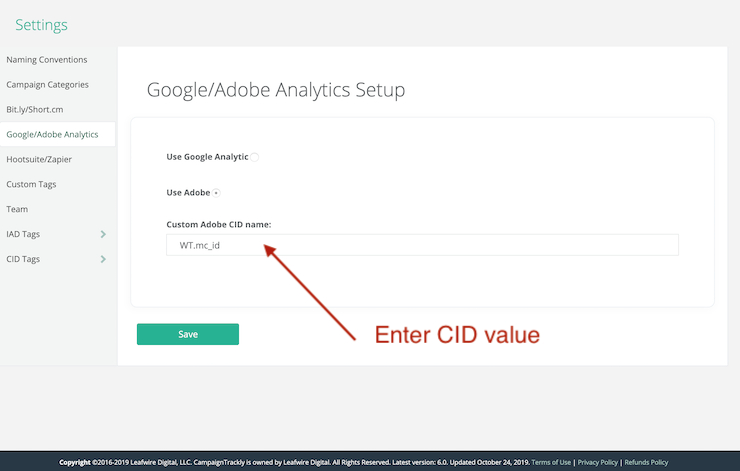
Task: Open Bit.ly/Short.cm settings
Action: point(34,109)
